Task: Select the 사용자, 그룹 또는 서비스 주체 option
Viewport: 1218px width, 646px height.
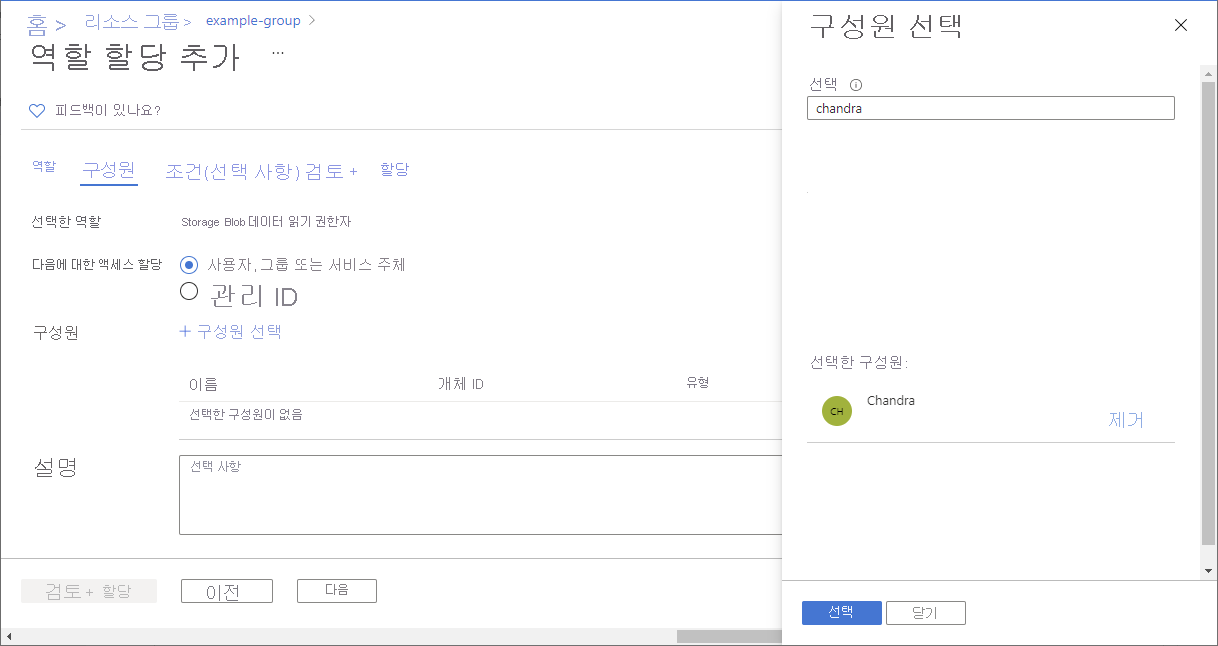Action: click(x=189, y=264)
